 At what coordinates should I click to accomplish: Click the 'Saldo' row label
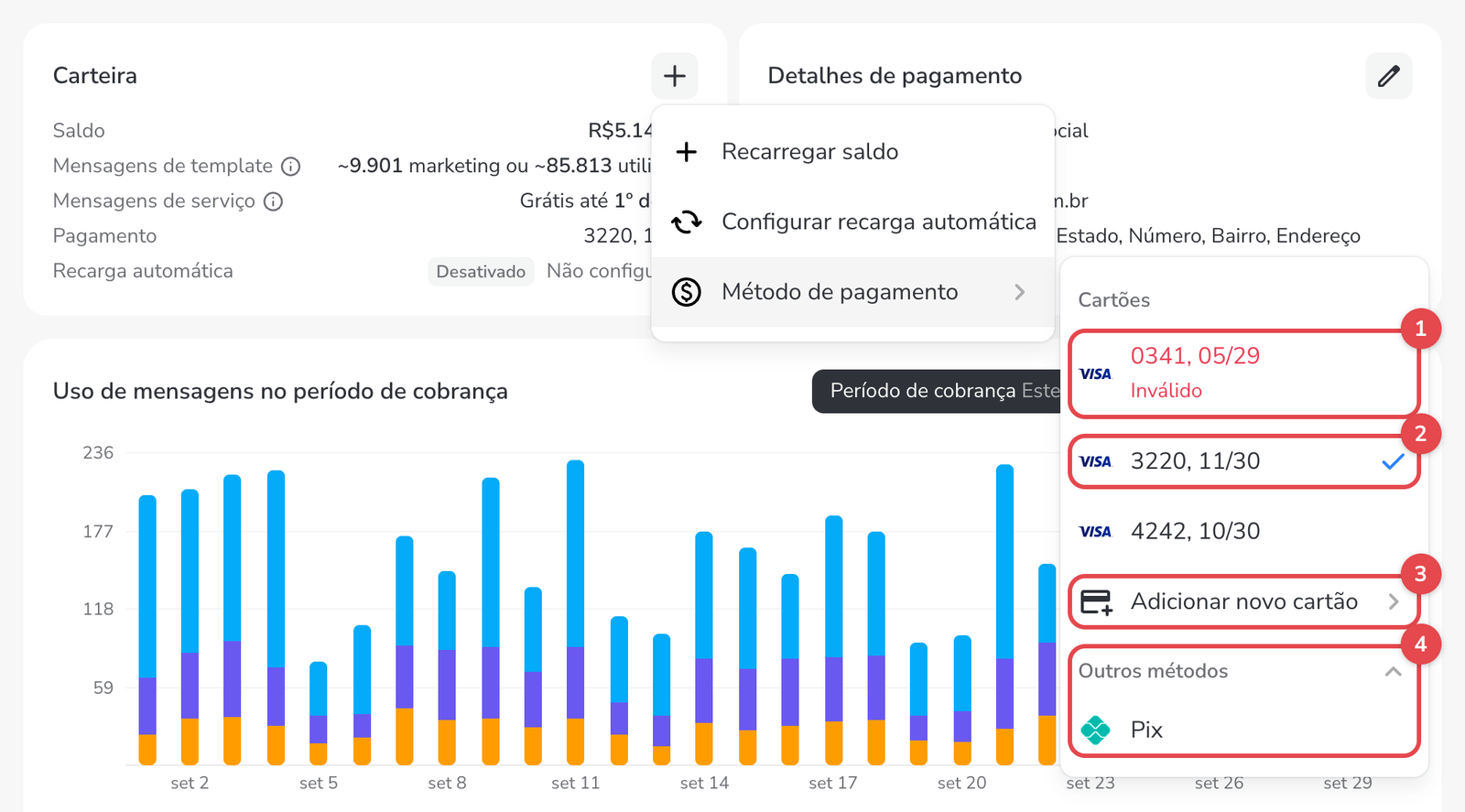coord(79,131)
